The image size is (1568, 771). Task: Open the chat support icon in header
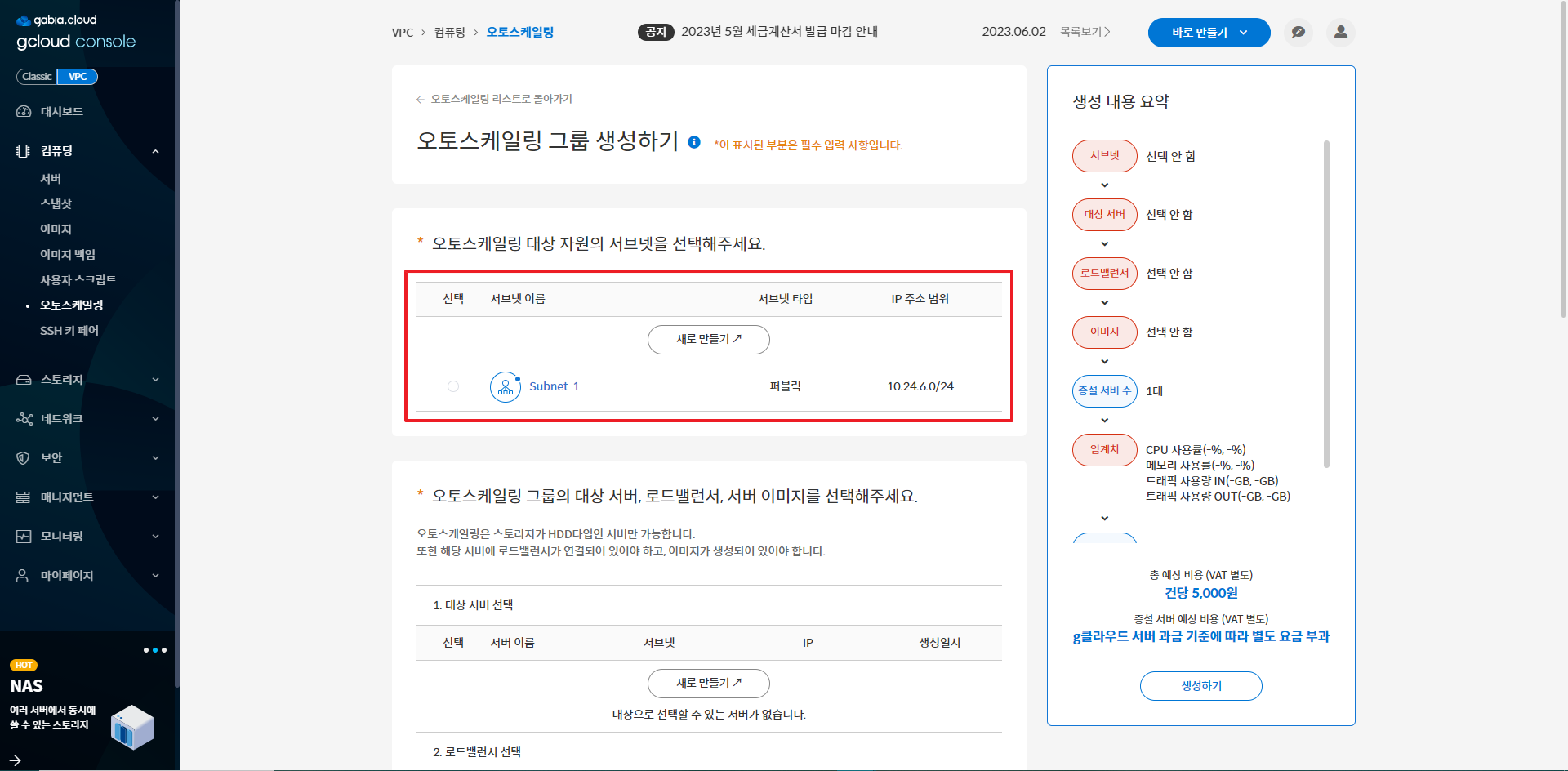click(x=1298, y=33)
